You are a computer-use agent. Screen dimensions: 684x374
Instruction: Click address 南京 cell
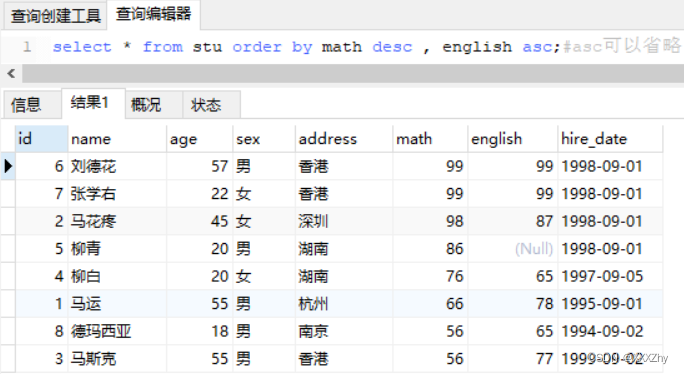[344, 331]
